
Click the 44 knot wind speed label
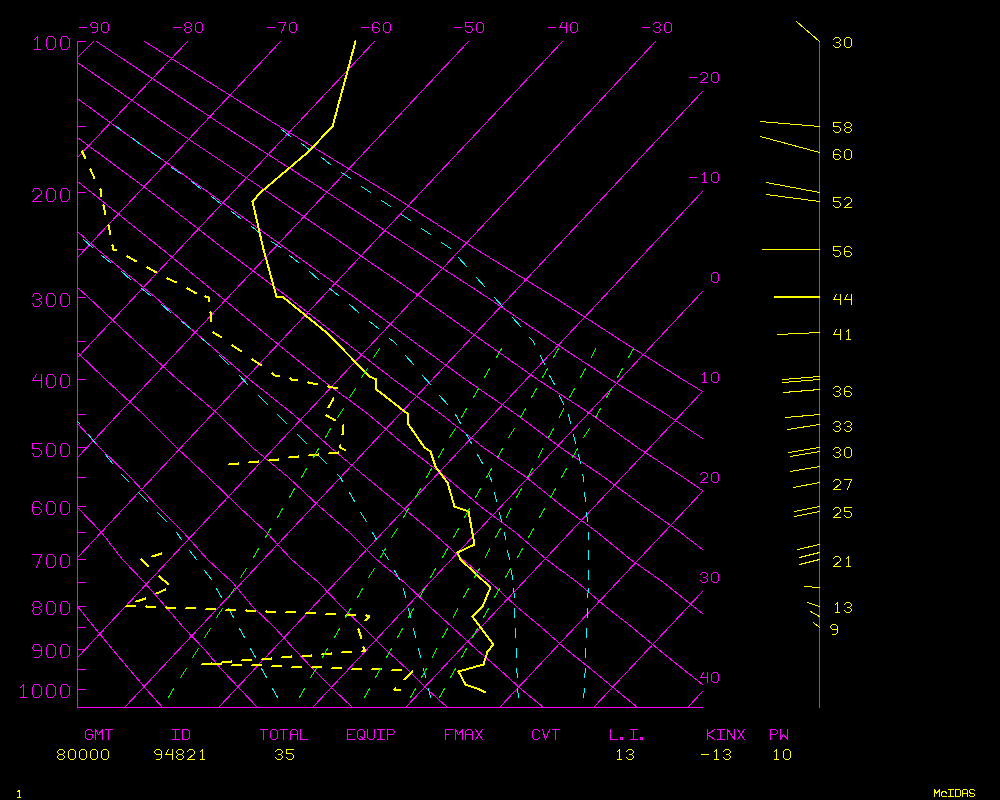pos(842,299)
